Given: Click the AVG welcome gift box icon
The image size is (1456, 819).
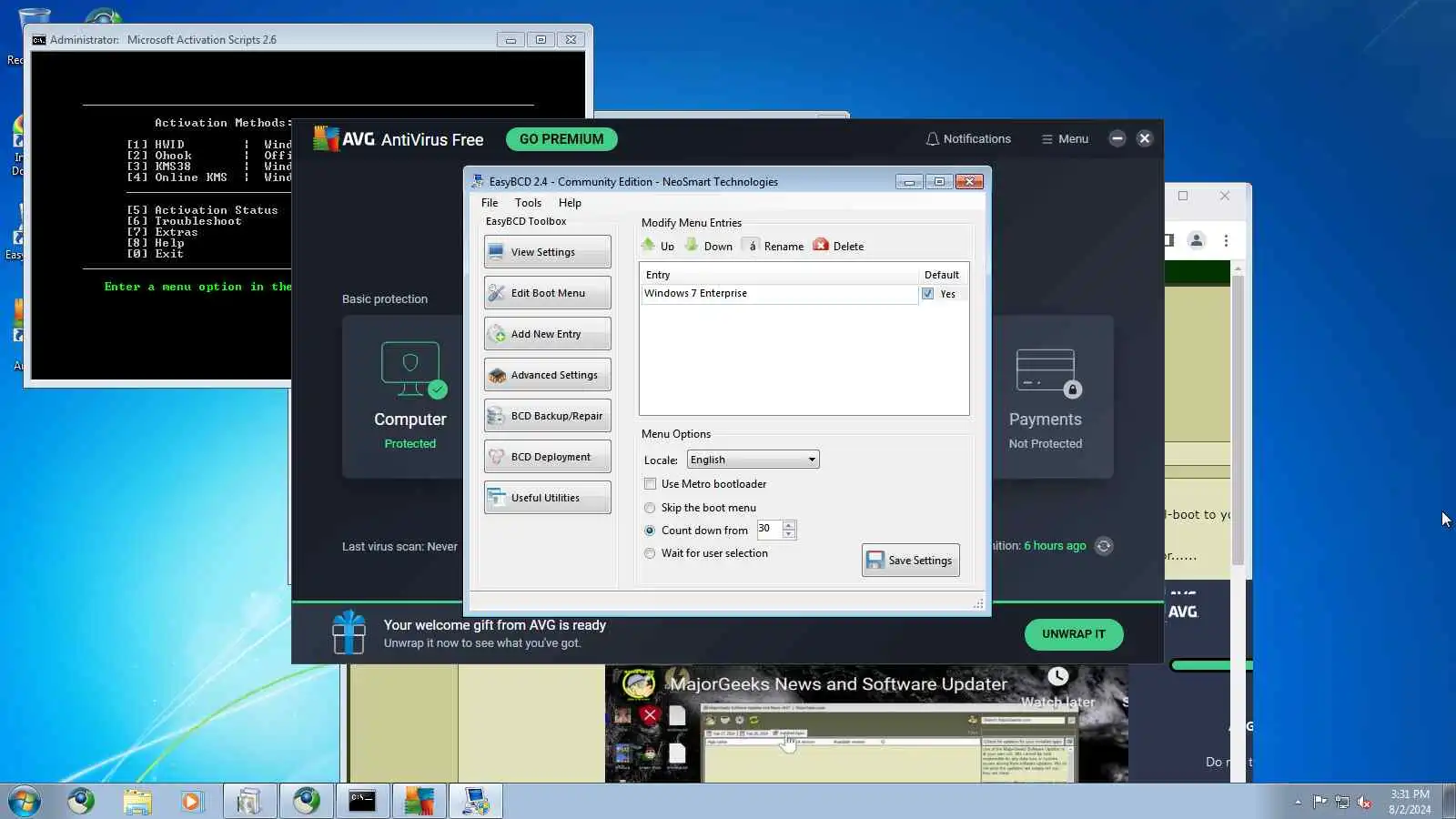Looking at the screenshot, I should coord(349,633).
